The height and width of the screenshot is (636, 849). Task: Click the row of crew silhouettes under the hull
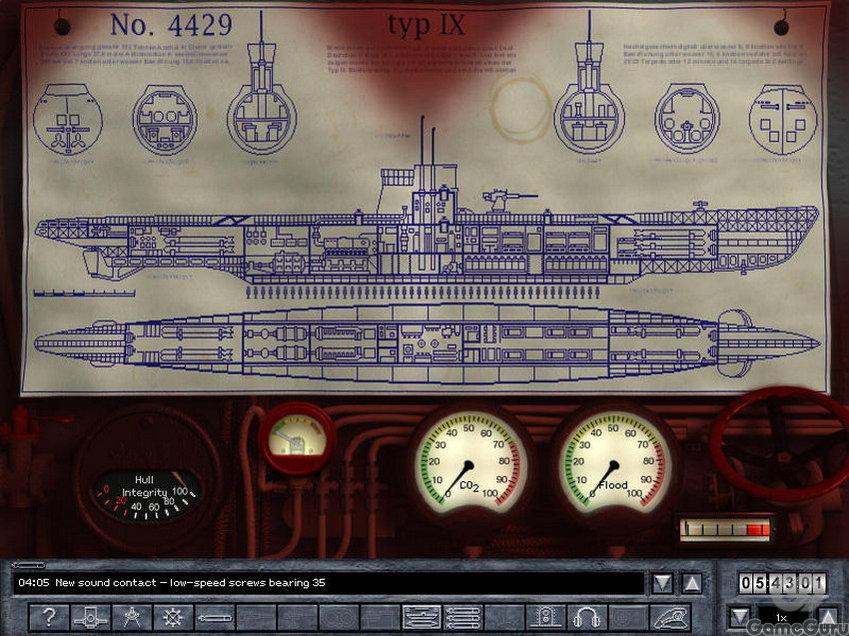423,293
